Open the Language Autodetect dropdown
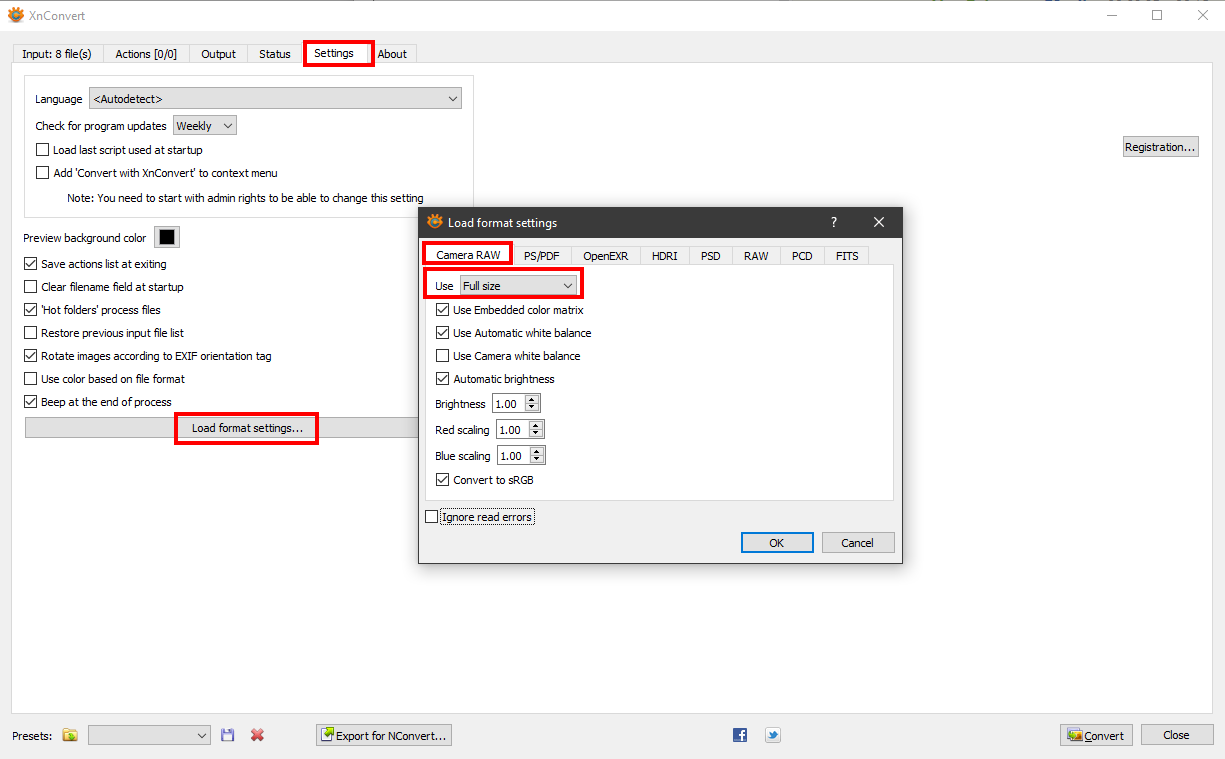 [x=275, y=99]
